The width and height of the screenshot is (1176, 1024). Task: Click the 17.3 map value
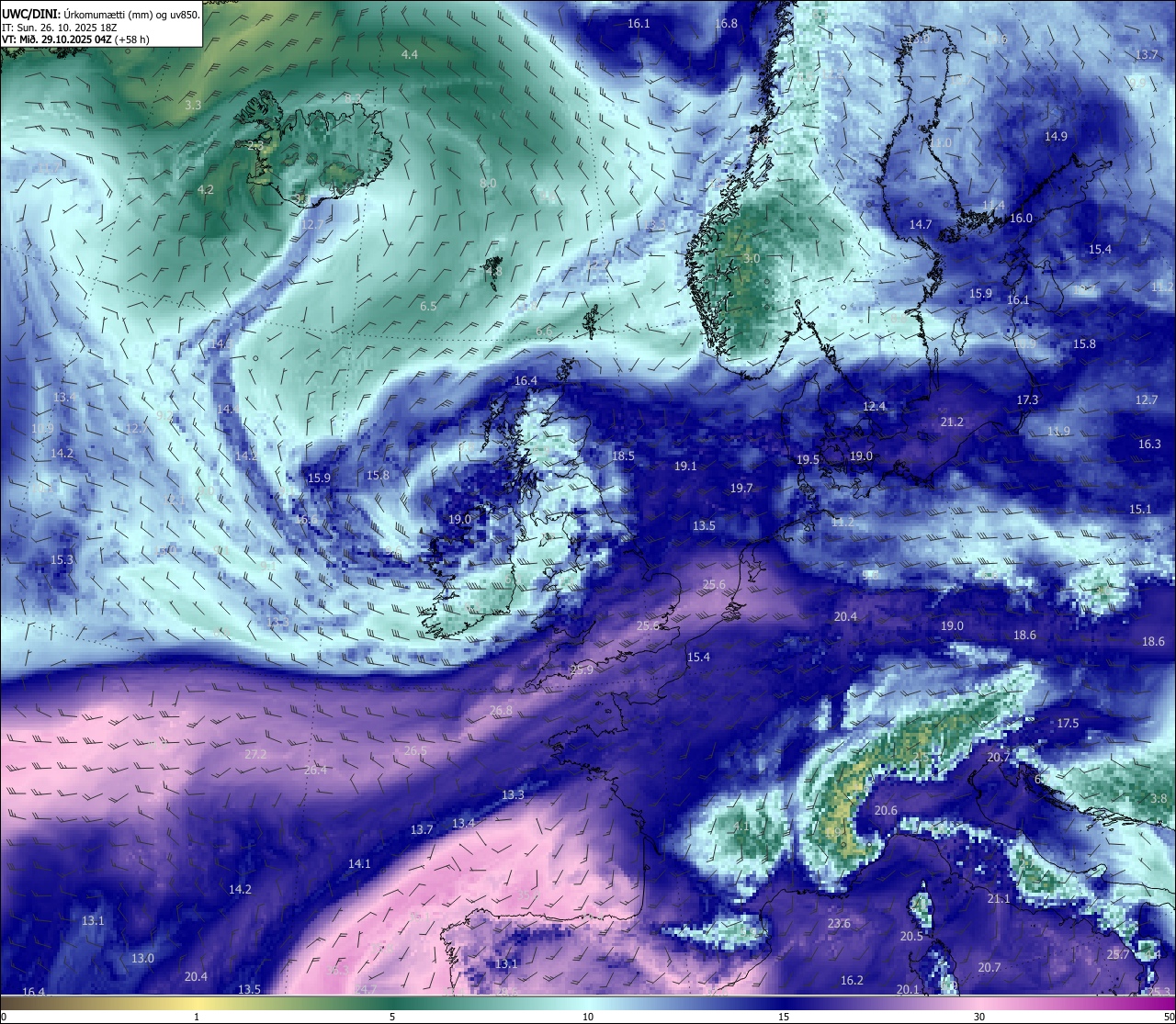click(1027, 400)
